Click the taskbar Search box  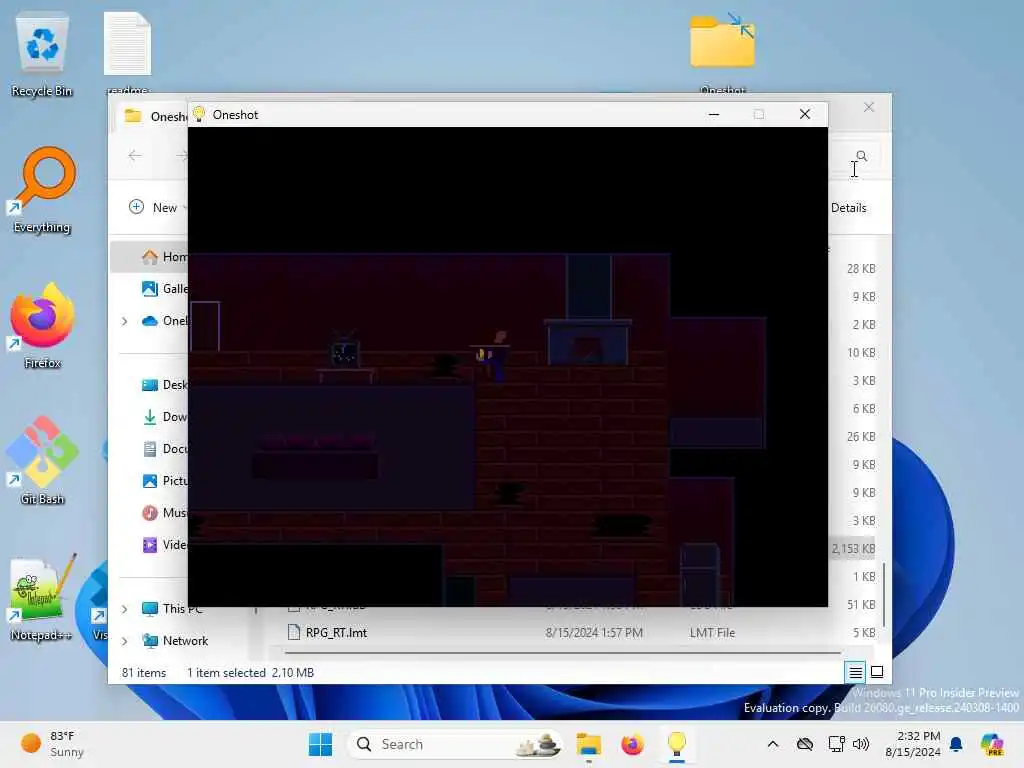click(x=455, y=744)
